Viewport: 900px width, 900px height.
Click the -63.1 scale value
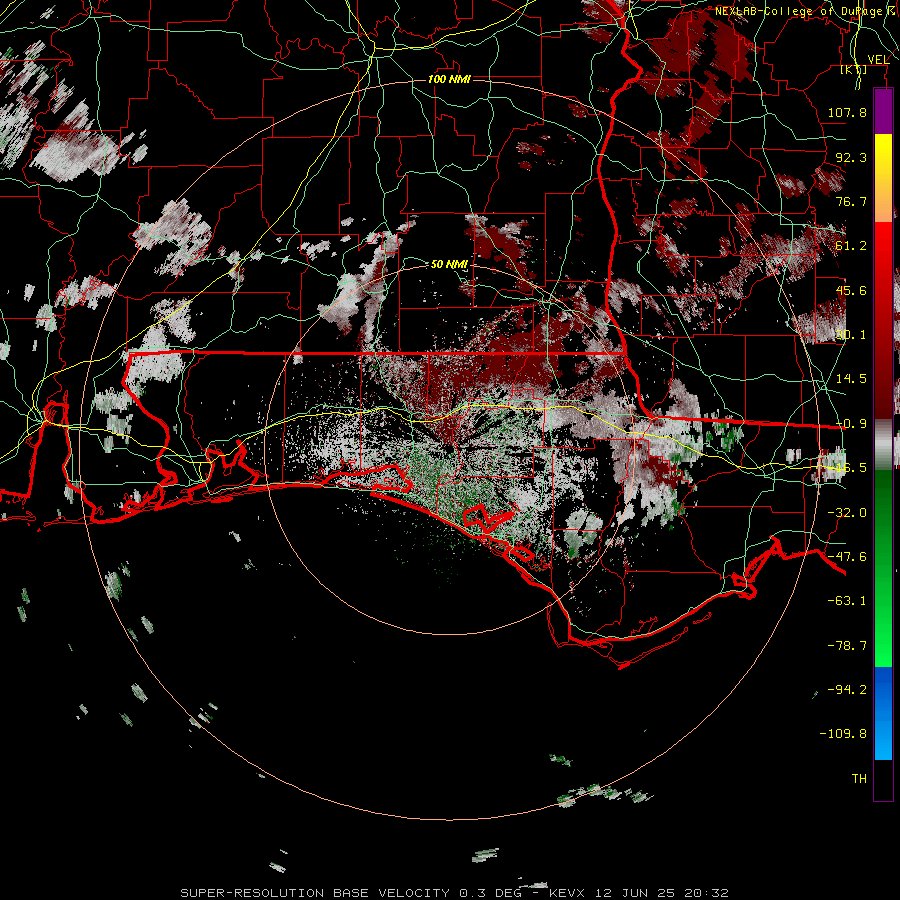click(847, 601)
